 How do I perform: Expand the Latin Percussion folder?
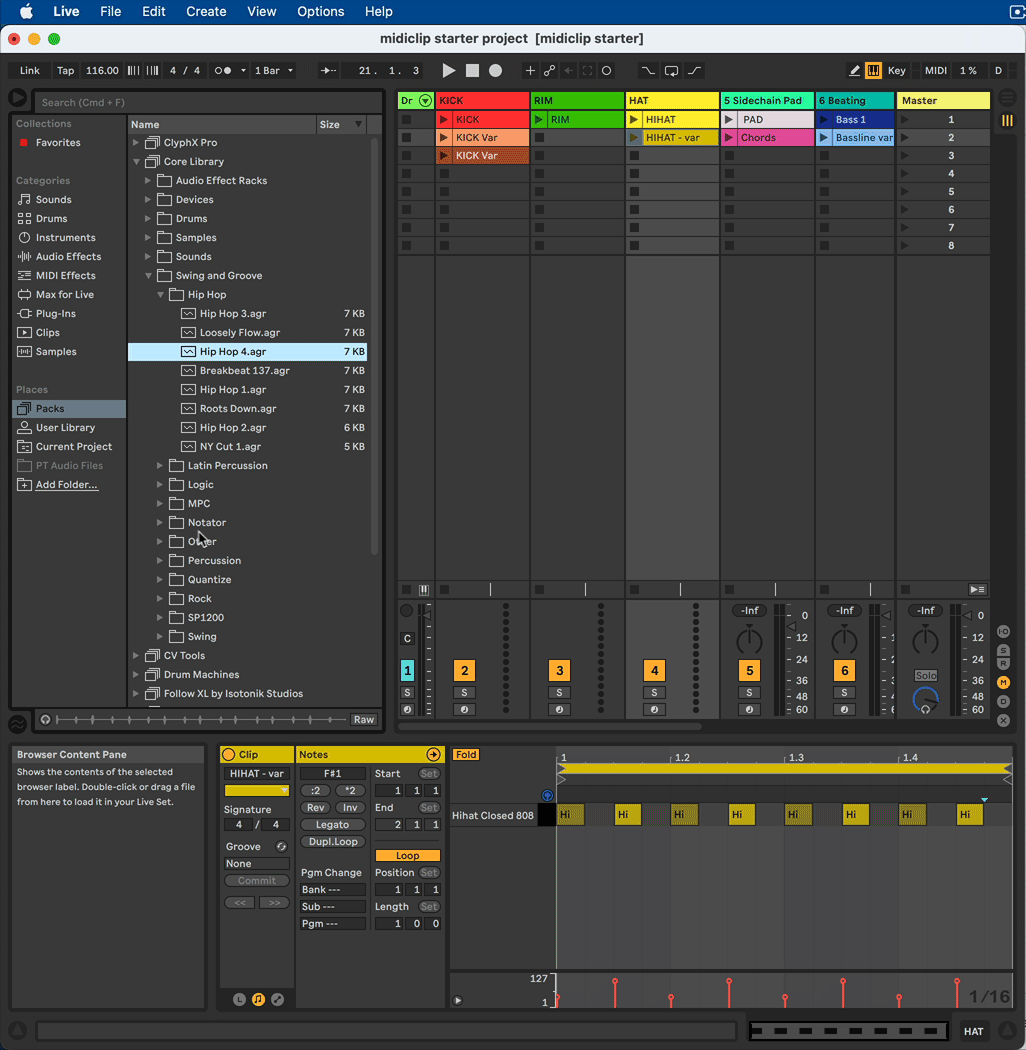point(160,466)
